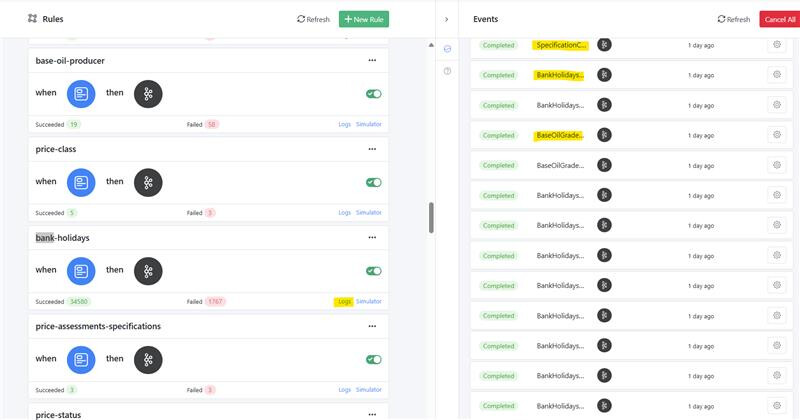
Task: Click the gear icon on the SpecificationC... event row
Action: [775, 45]
